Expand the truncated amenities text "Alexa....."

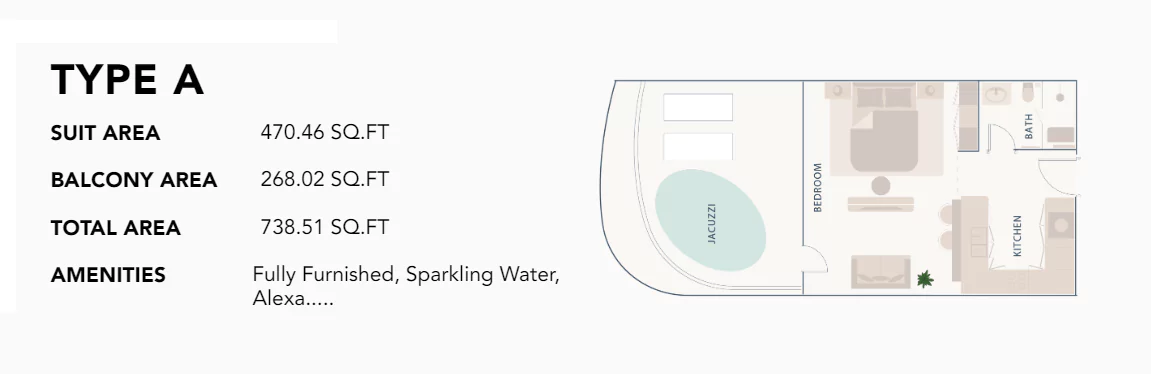(x=293, y=299)
